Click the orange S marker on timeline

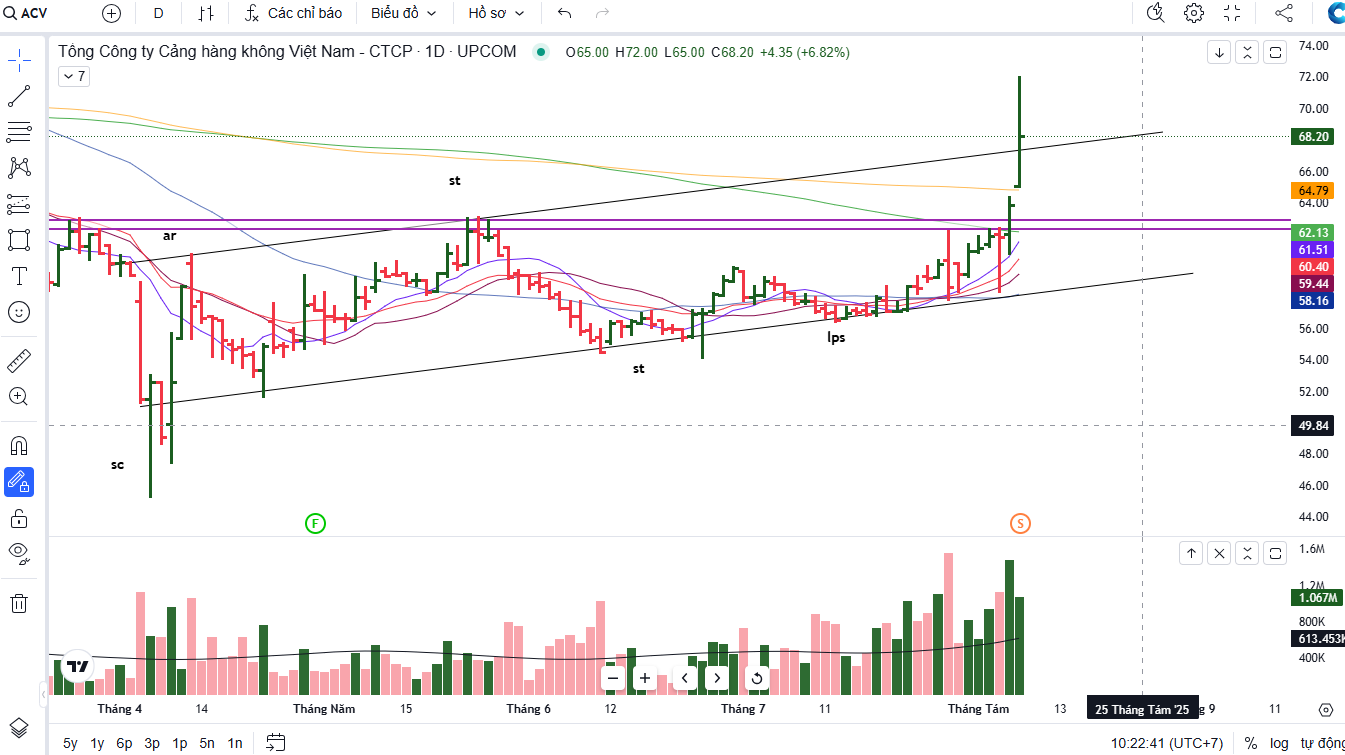[x=1020, y=523]
